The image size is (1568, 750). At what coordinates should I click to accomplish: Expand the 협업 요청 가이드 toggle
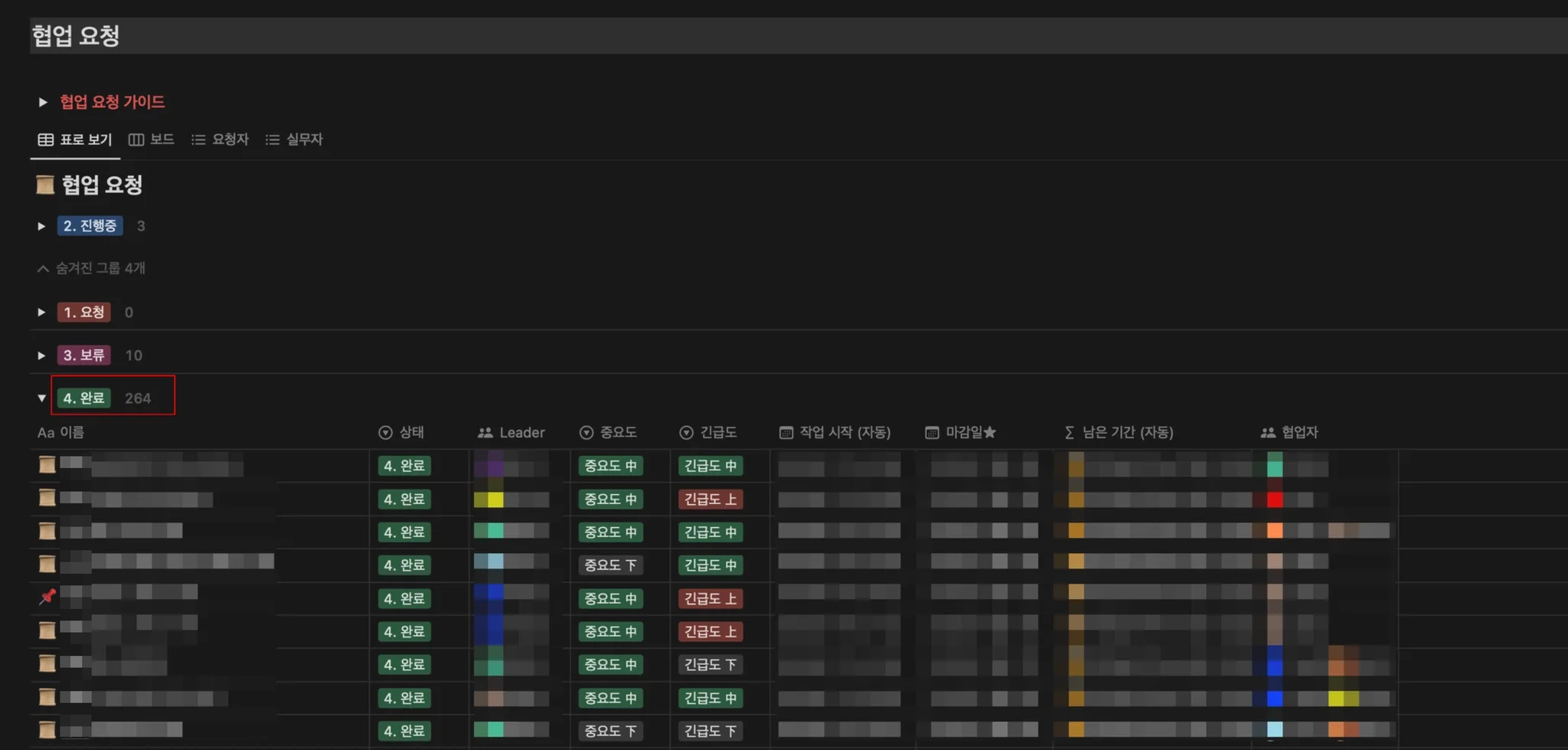coord(43,102)
